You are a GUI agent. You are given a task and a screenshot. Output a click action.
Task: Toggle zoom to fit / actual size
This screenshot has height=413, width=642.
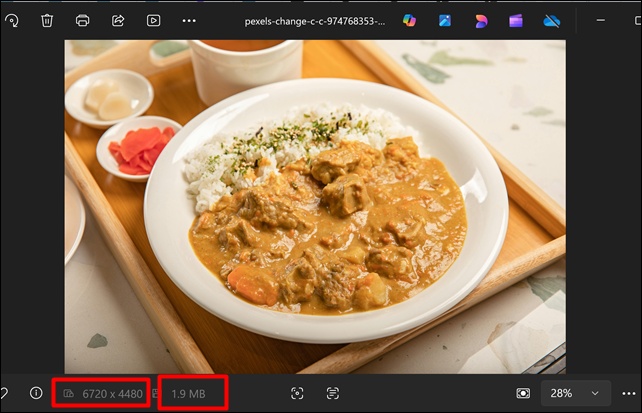[x=522, y=394]
